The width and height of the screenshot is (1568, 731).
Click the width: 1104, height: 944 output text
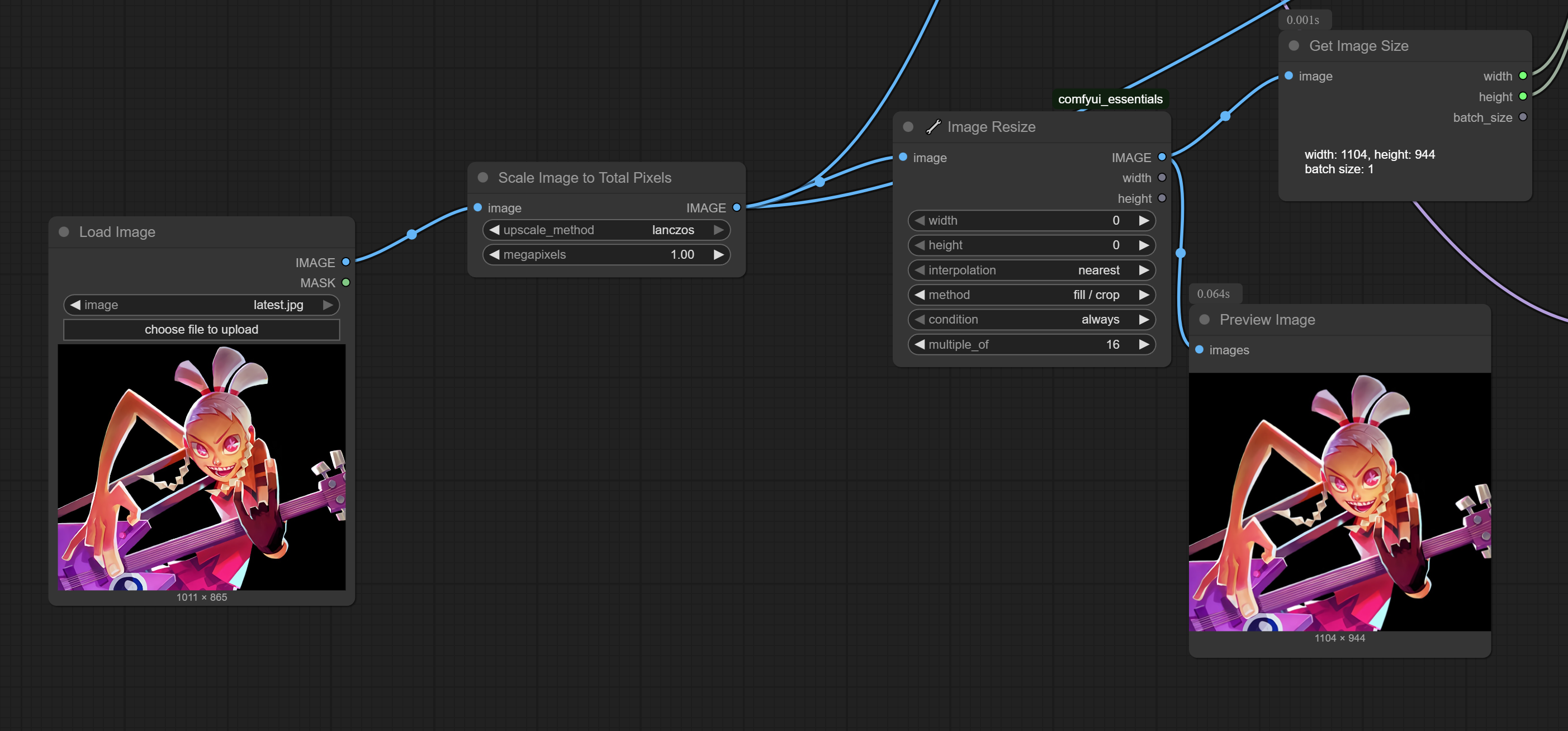coord(1370,155)
